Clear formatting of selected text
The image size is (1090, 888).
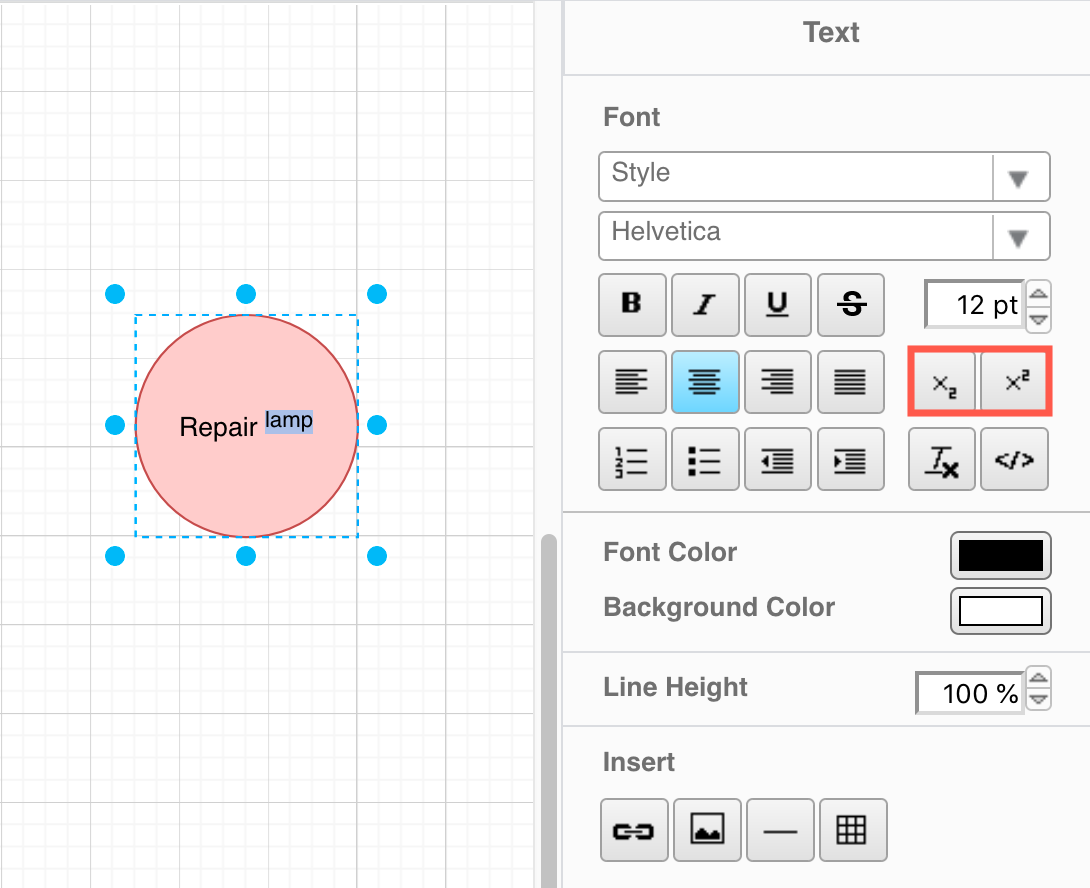coord(941,460)
